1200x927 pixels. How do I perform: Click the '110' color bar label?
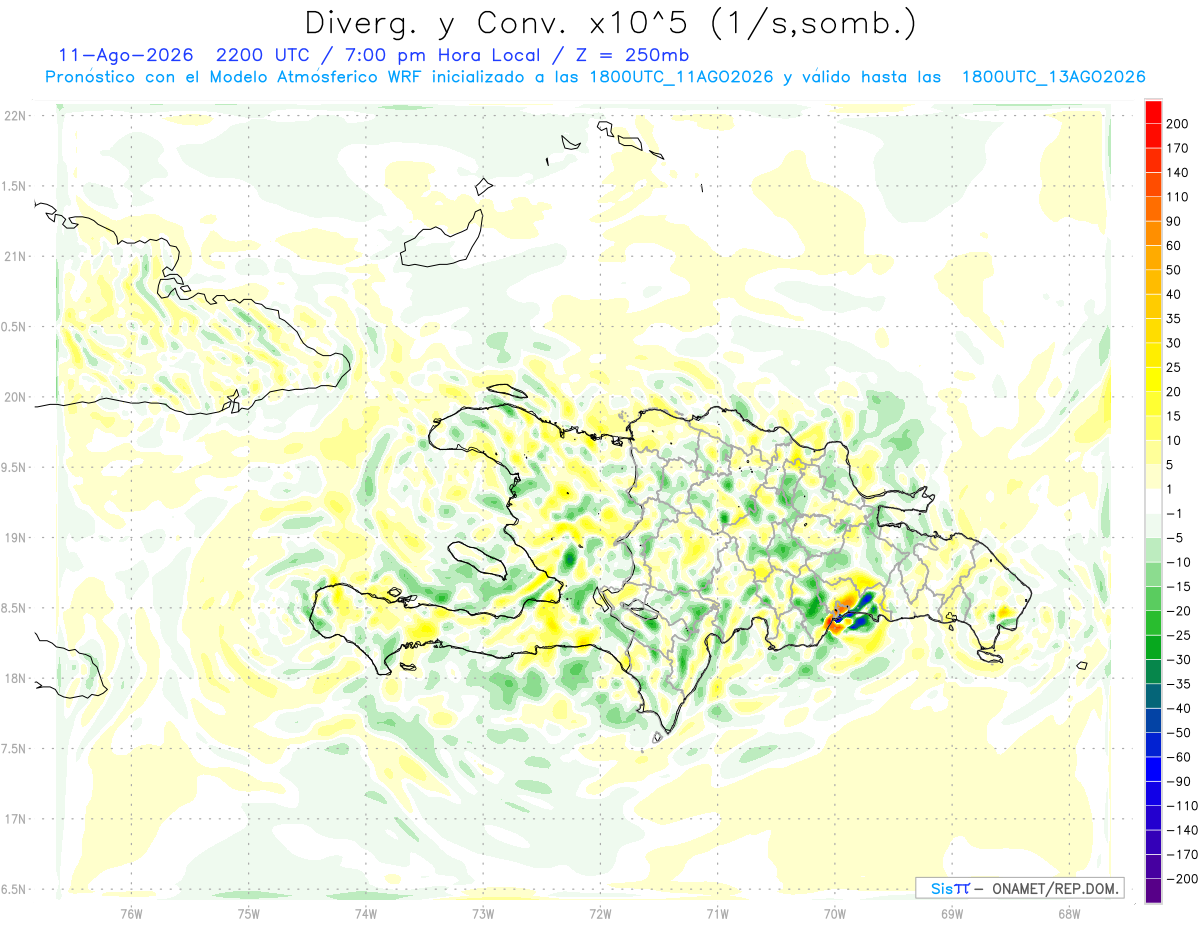(1177, 197)
